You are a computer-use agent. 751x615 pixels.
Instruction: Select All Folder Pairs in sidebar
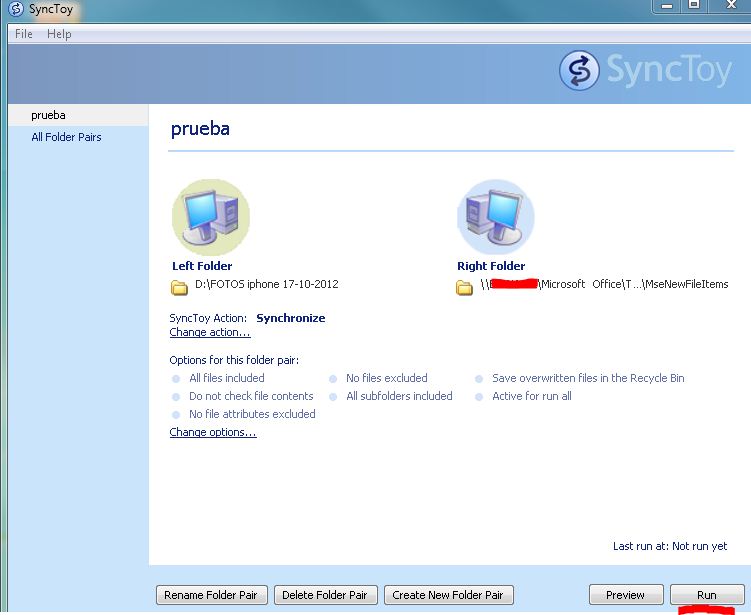(x=66, y=137)
